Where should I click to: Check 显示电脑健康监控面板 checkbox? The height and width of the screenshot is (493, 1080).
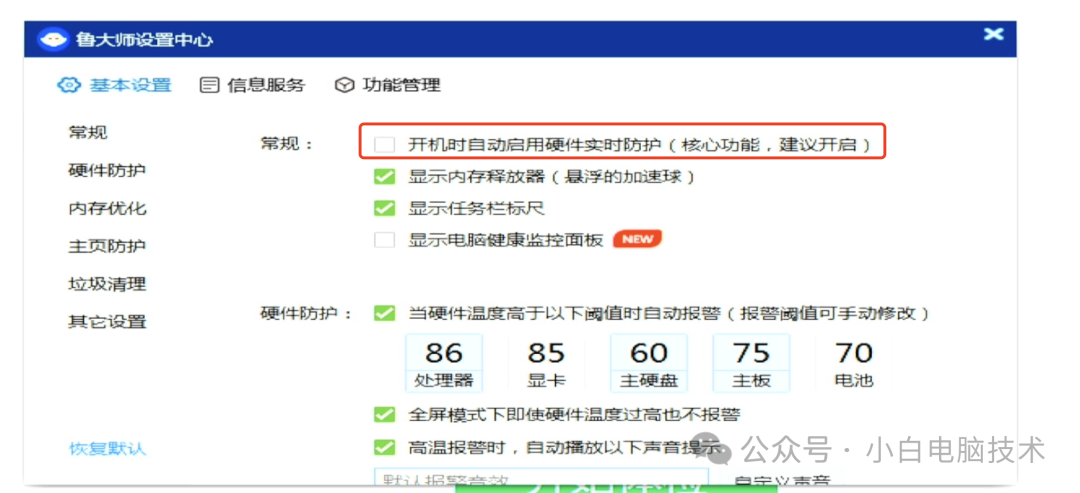[384, 240]
